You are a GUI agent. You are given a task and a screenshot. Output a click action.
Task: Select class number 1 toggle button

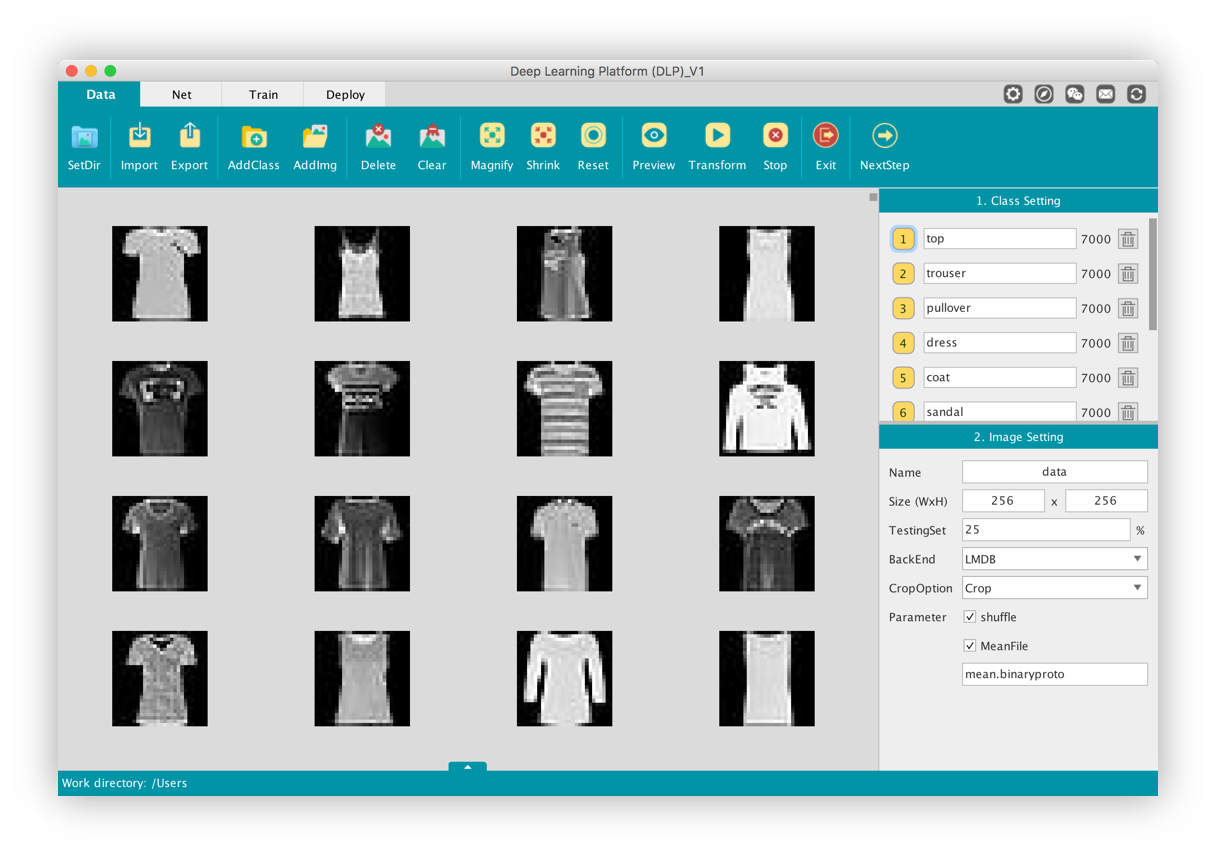(x=903, y=239)
